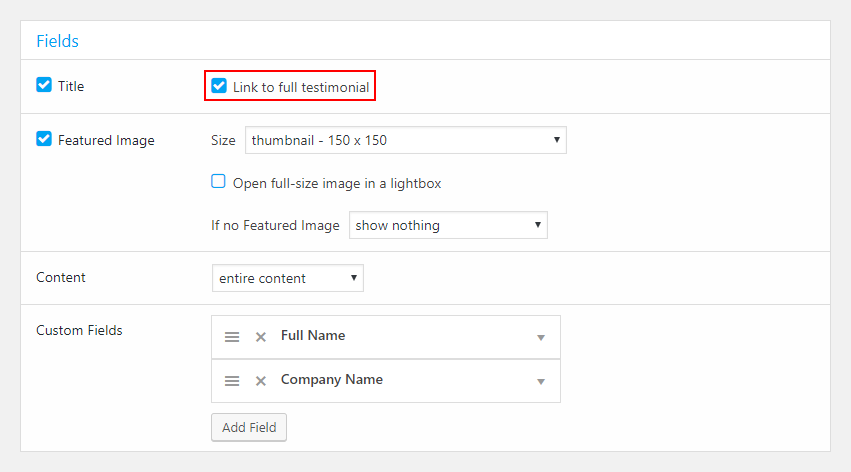Select the Company Name field row label
The width and height of the screenshot is (851, 472).
pos(332,379)
